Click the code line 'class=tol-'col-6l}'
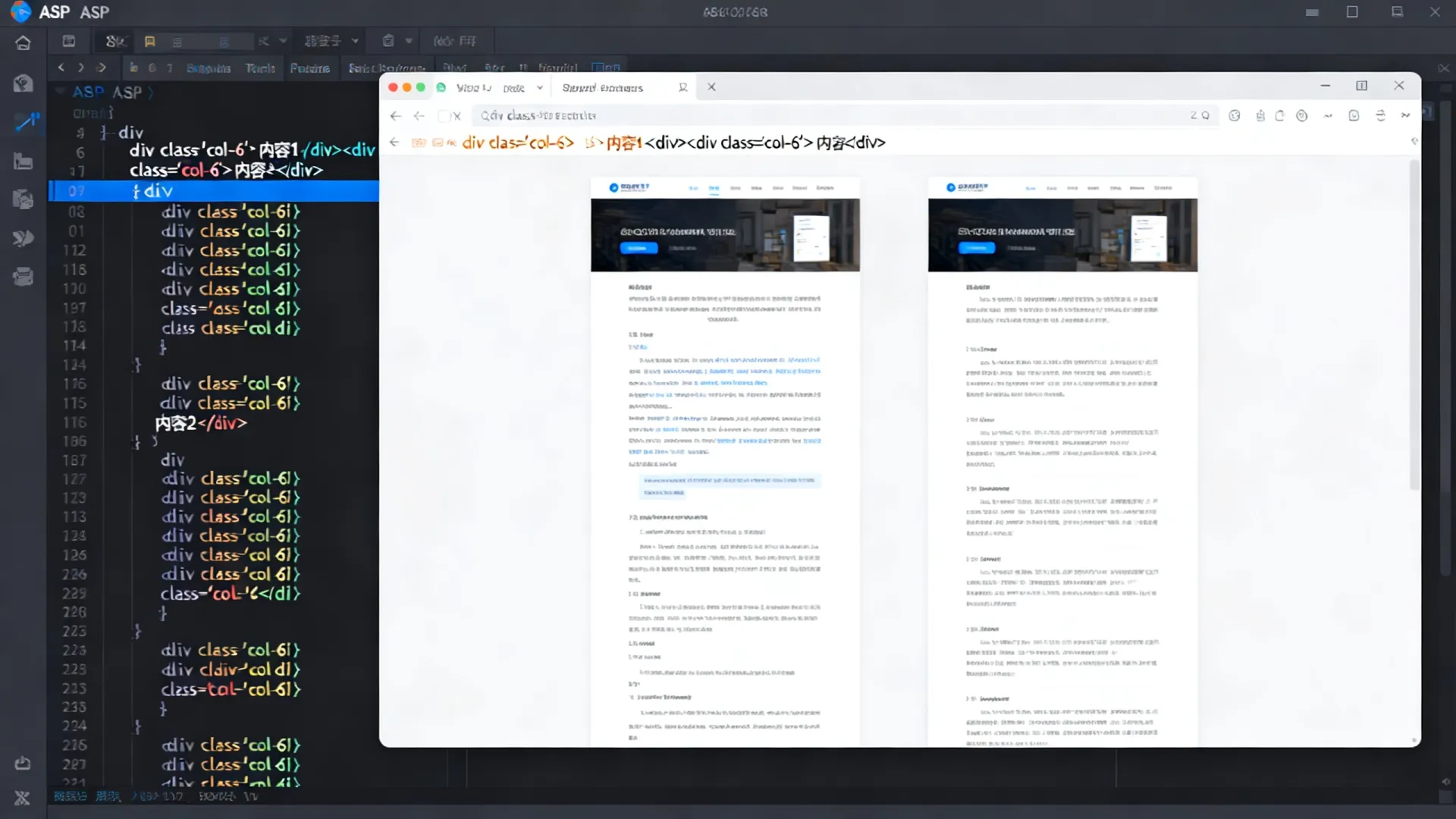Viewport: 1456px width, 819px height. 231,689
